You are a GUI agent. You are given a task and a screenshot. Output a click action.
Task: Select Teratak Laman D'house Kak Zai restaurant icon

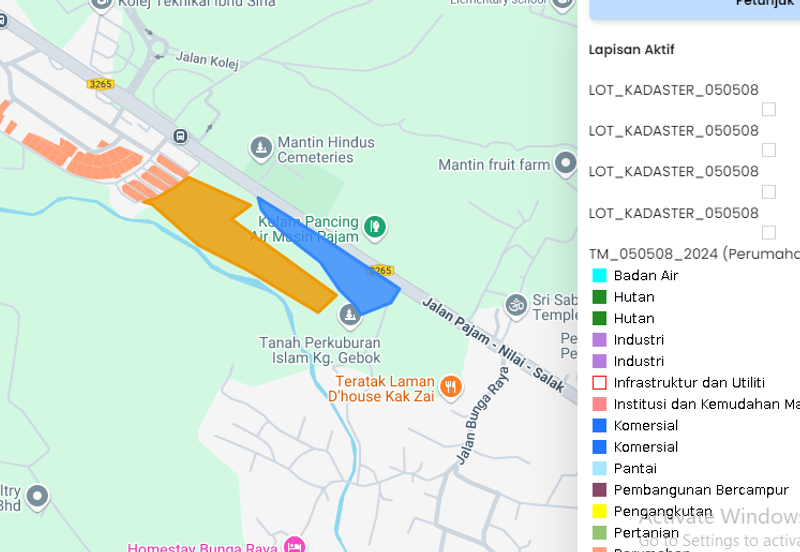(451, 385)
